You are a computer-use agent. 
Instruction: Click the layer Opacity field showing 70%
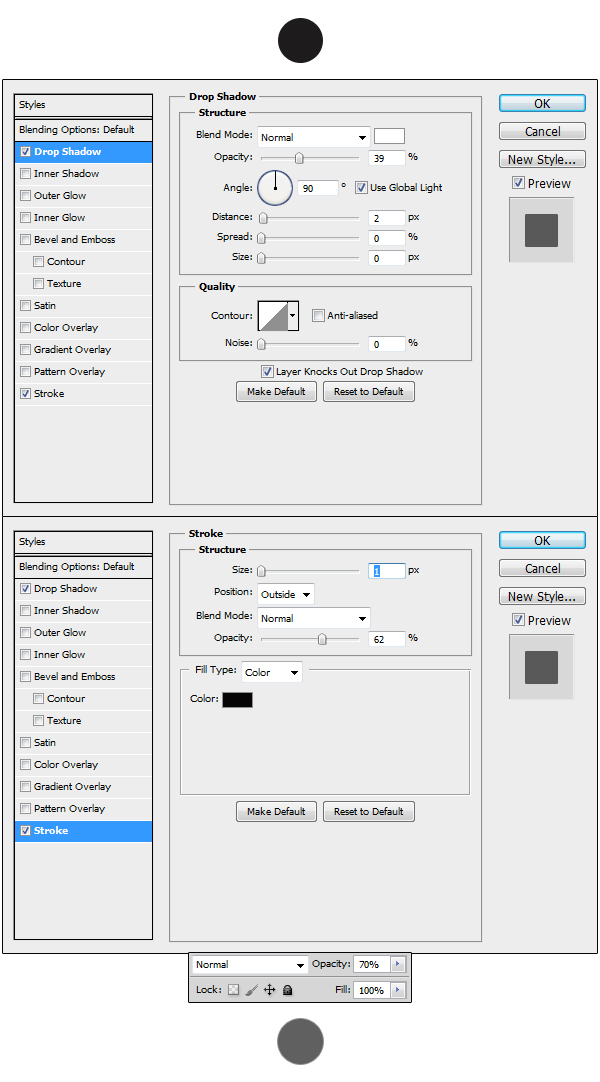pos(372,965)
